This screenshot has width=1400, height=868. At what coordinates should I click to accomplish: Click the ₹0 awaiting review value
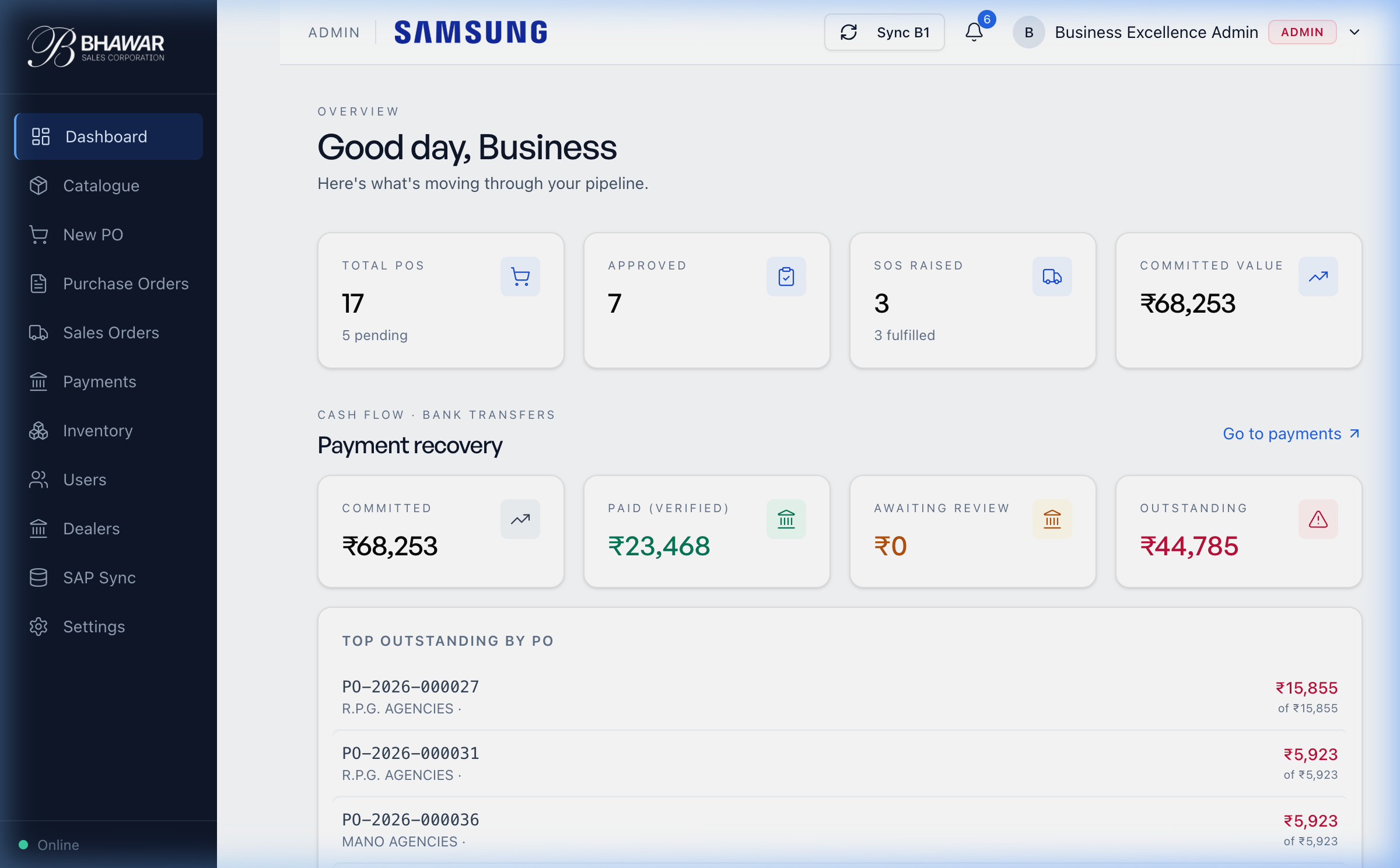click(x=890, y=547)
